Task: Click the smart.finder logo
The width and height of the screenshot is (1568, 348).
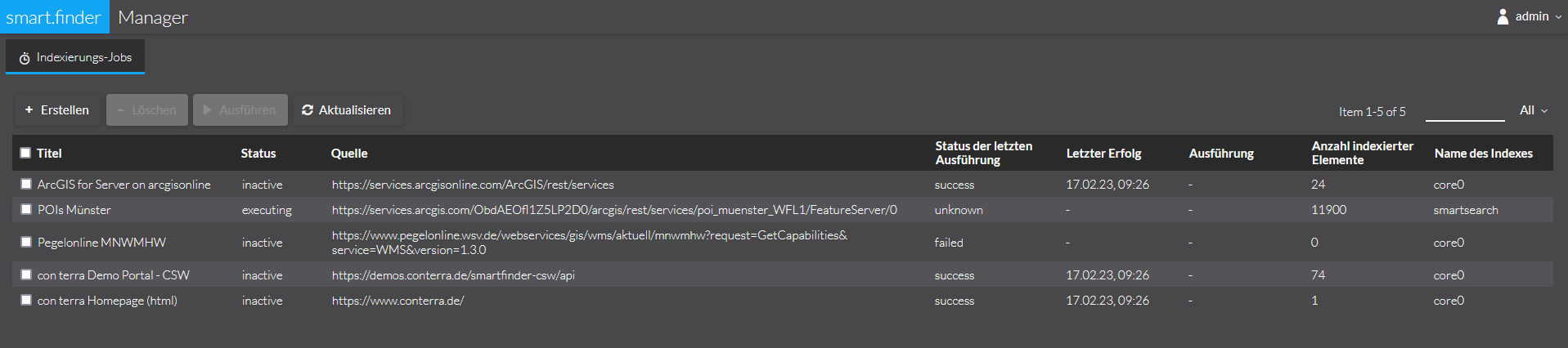Action: [54, 17]
